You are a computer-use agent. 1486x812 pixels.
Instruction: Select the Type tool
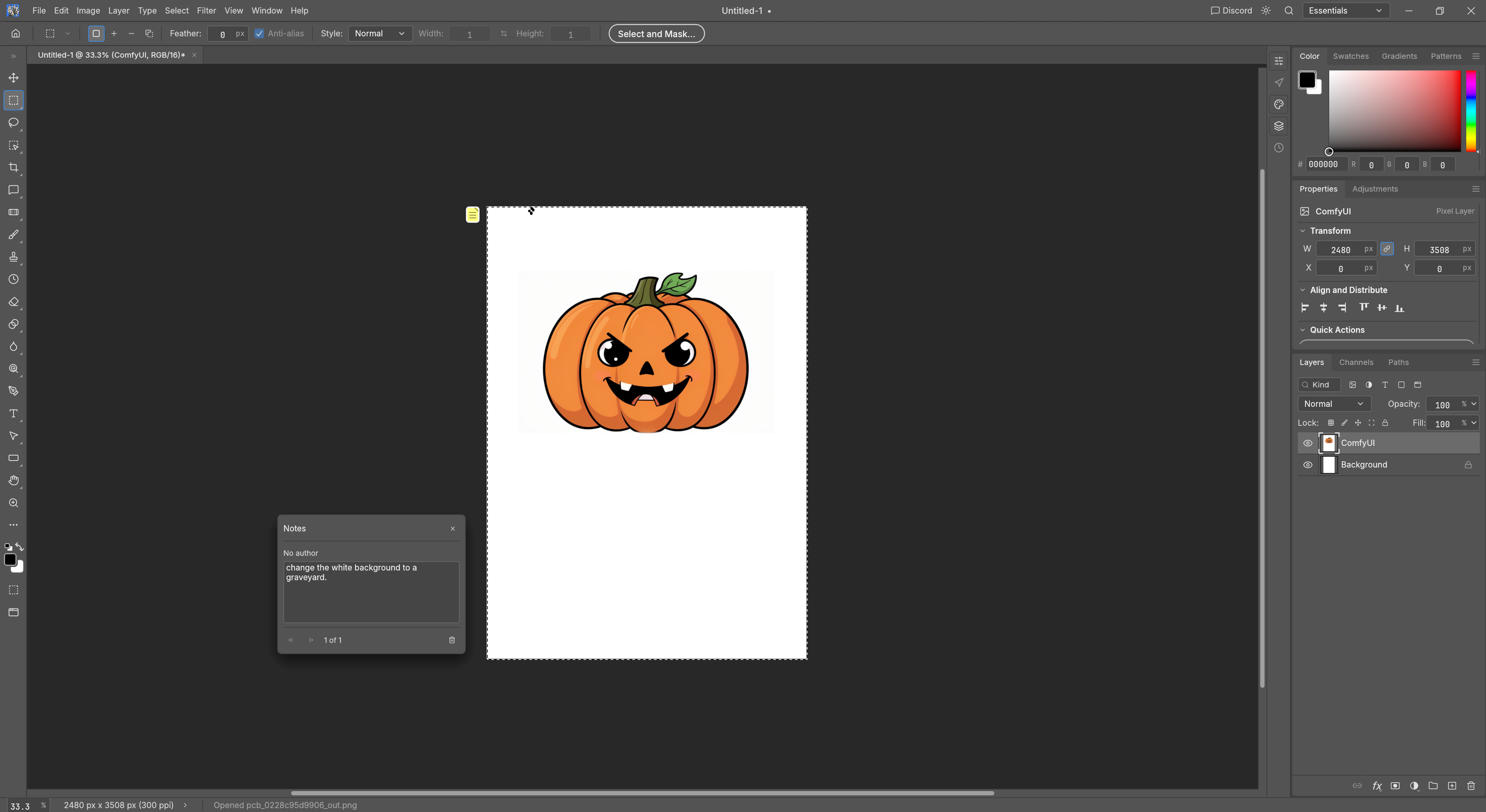point(13,413)
